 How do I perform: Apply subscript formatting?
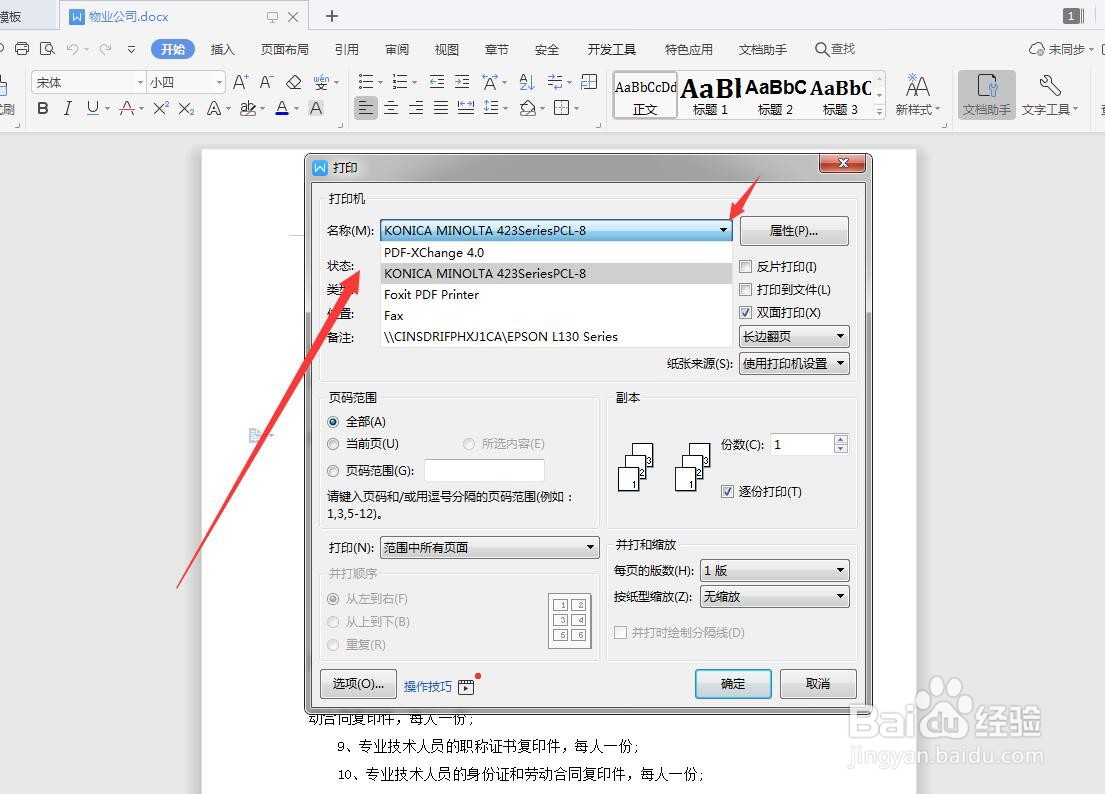(184, 108)
